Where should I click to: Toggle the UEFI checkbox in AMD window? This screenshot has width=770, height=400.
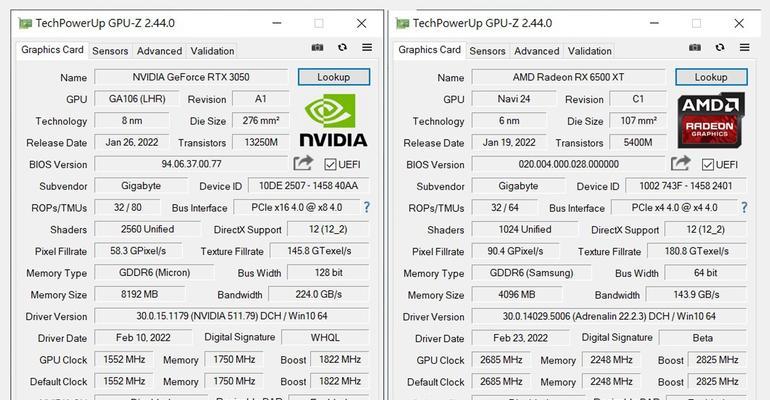click(x=708, y=164)
